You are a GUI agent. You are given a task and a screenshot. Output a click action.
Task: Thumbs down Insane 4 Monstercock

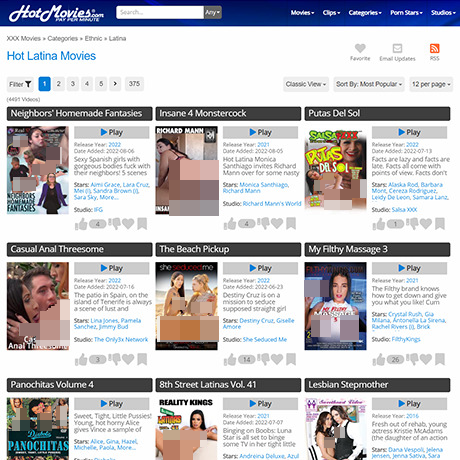tap(264, 224)
